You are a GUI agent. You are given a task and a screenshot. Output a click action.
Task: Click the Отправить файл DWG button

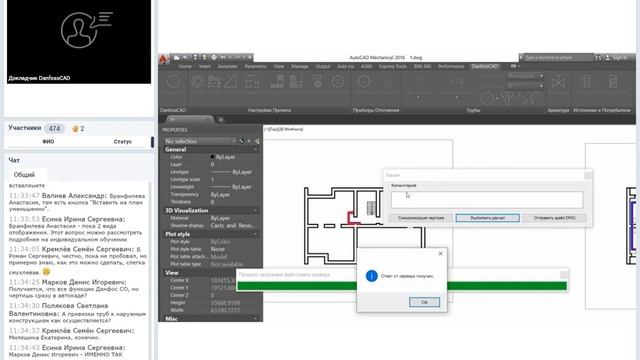554,218
